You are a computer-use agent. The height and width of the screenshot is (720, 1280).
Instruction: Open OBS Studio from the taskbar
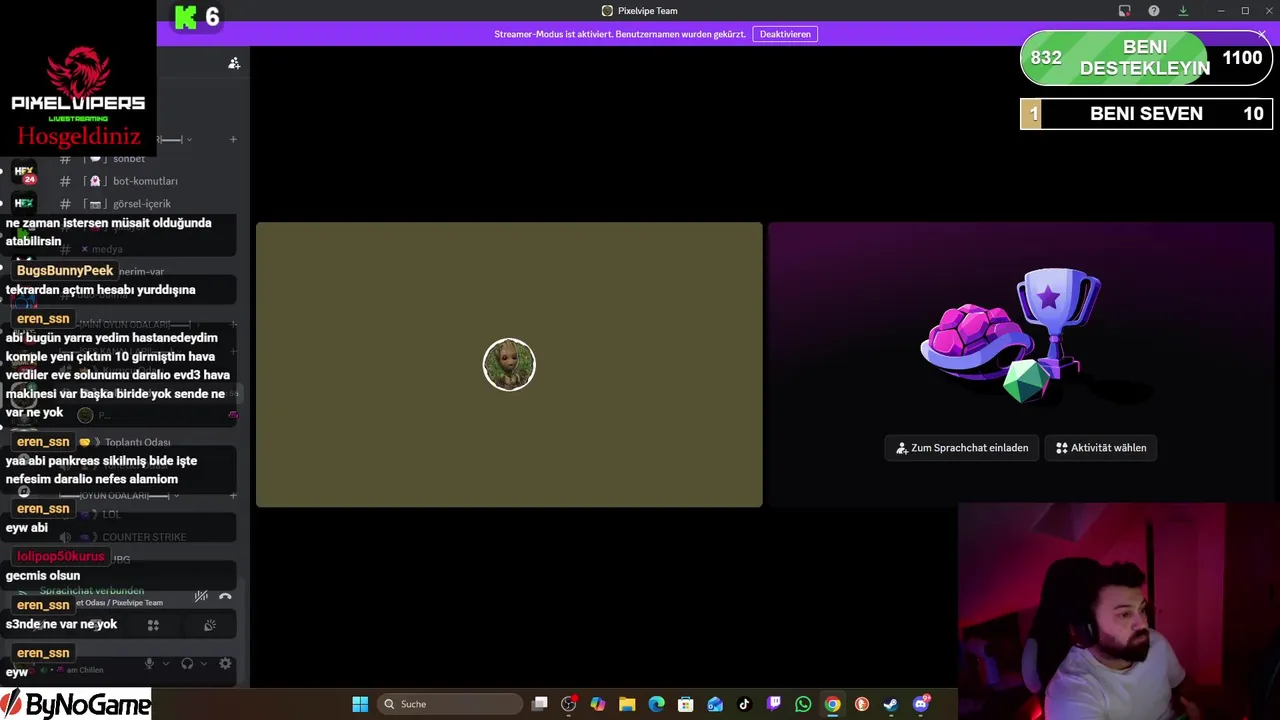[569, 704]
